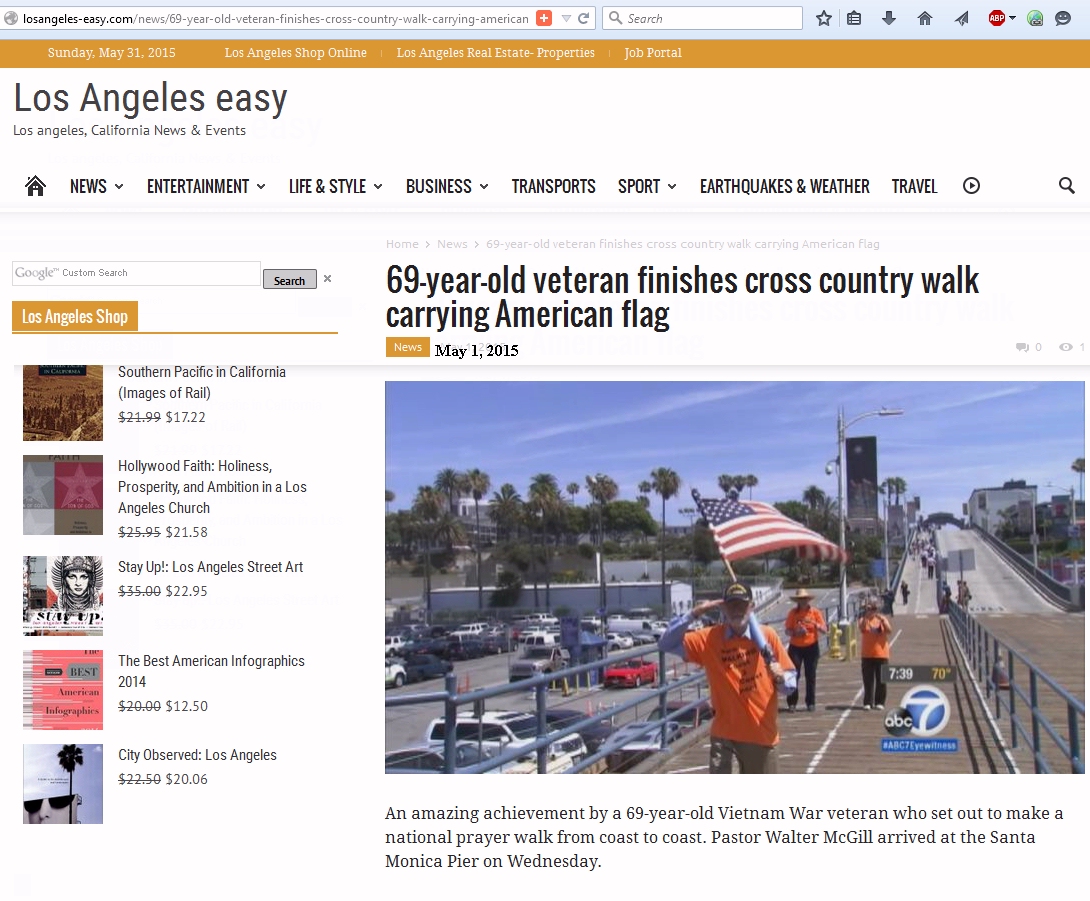Bookmark this page with the star icon

824,18
